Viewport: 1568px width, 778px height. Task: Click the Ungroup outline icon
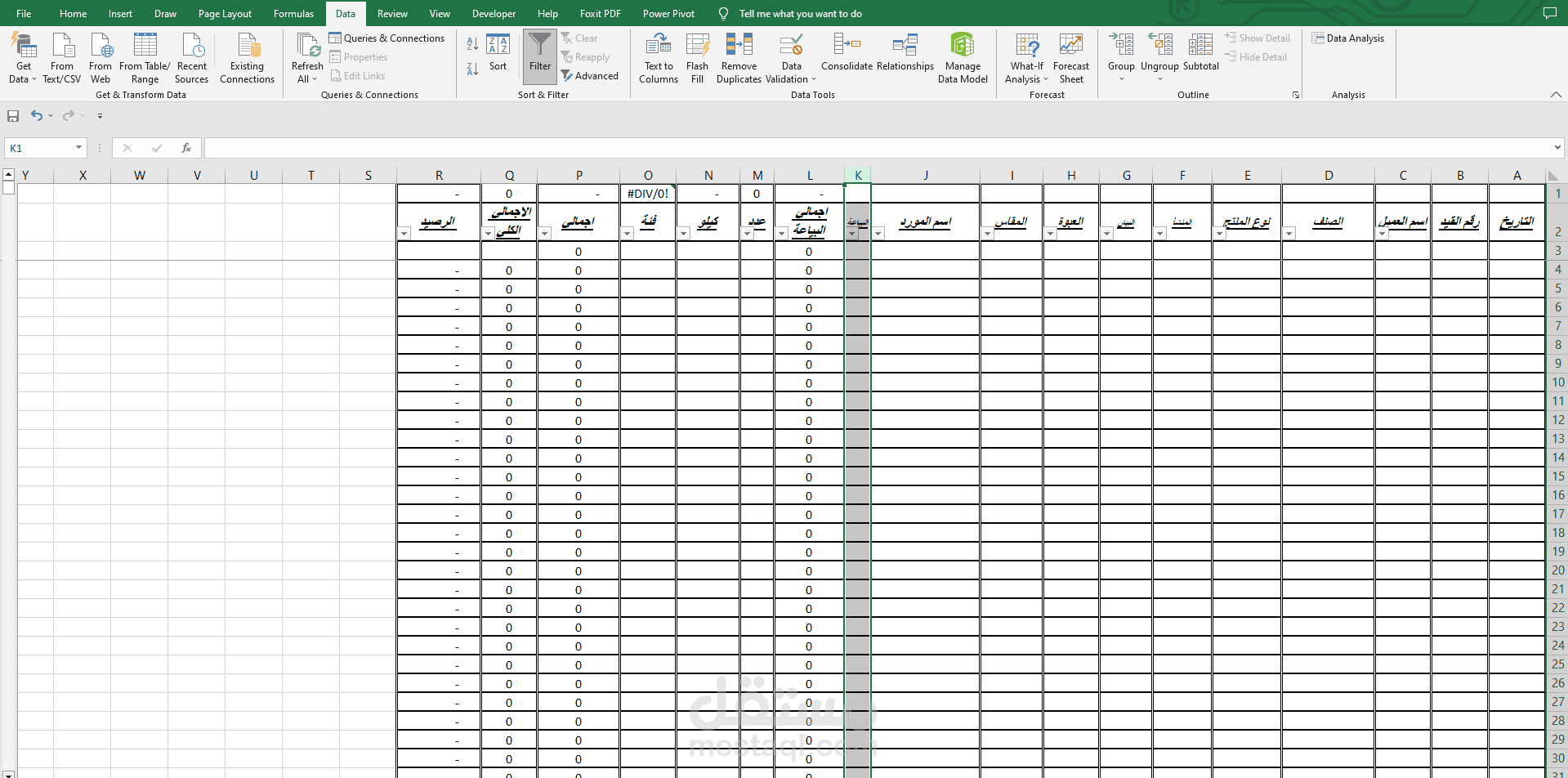pos(1159,45)
